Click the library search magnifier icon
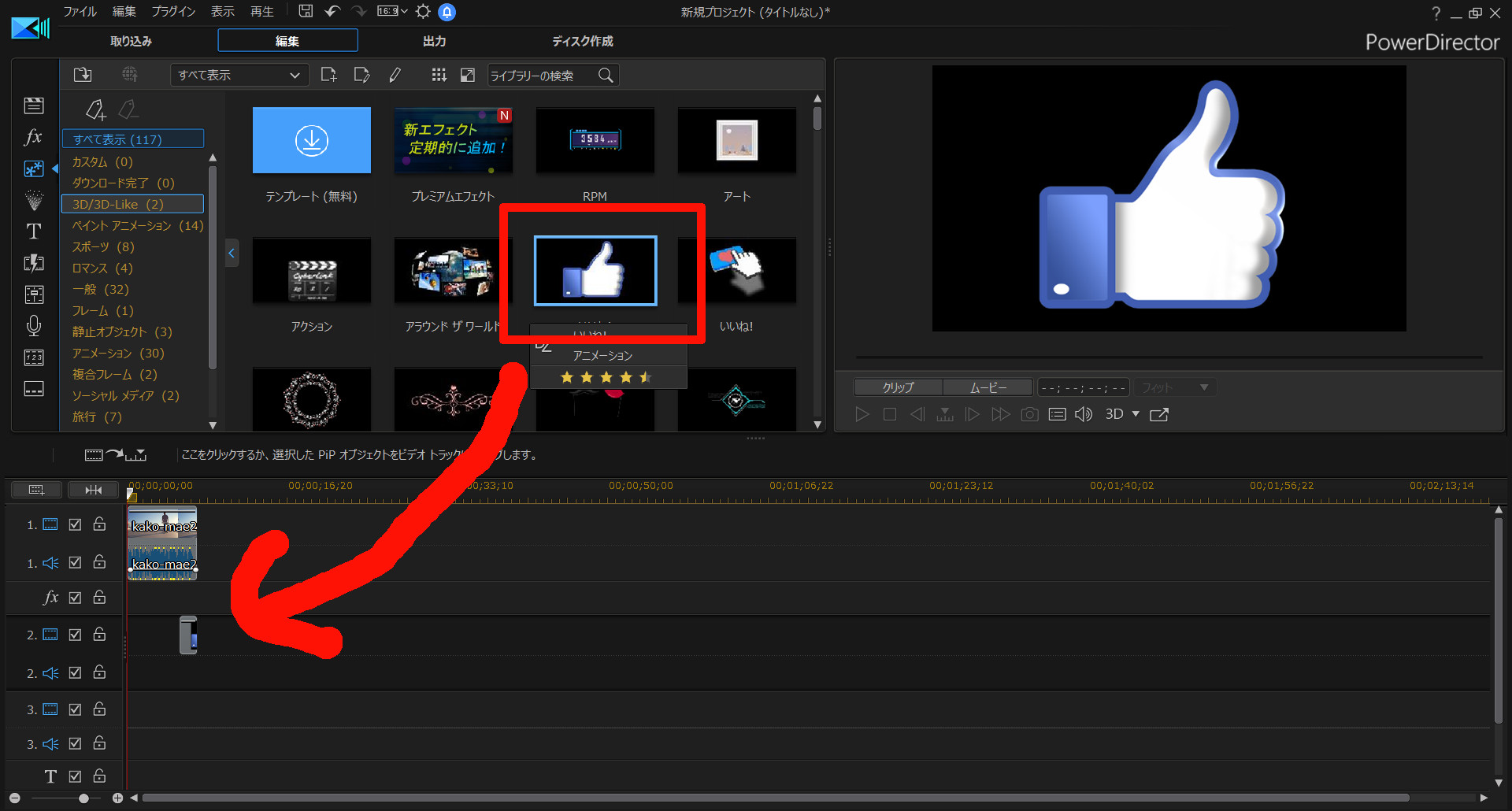Viewport: 1512px width, 811px height. [606, 75]
